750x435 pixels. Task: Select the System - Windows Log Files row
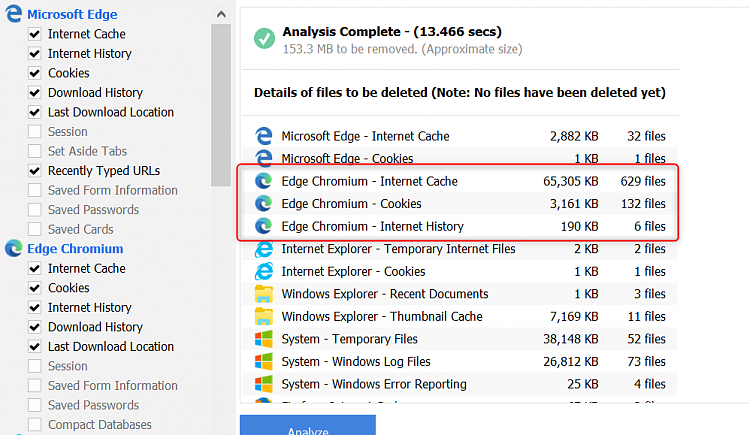[460, 361]
